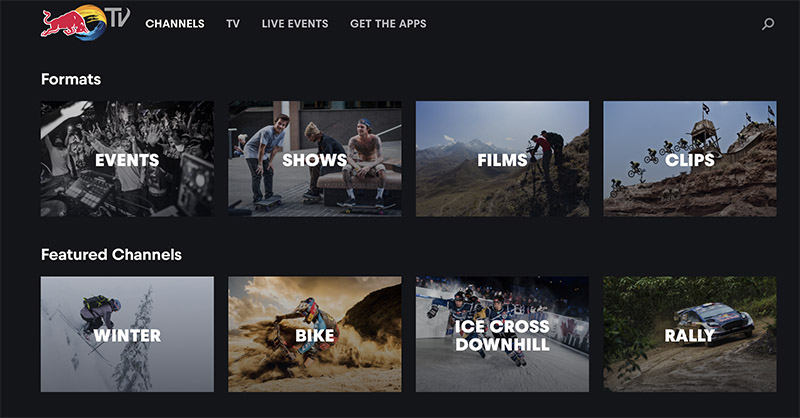The width and height of the screenshot is (800, 418).
Task: Click the RALLY title text
Action: [x=690, y=335]
